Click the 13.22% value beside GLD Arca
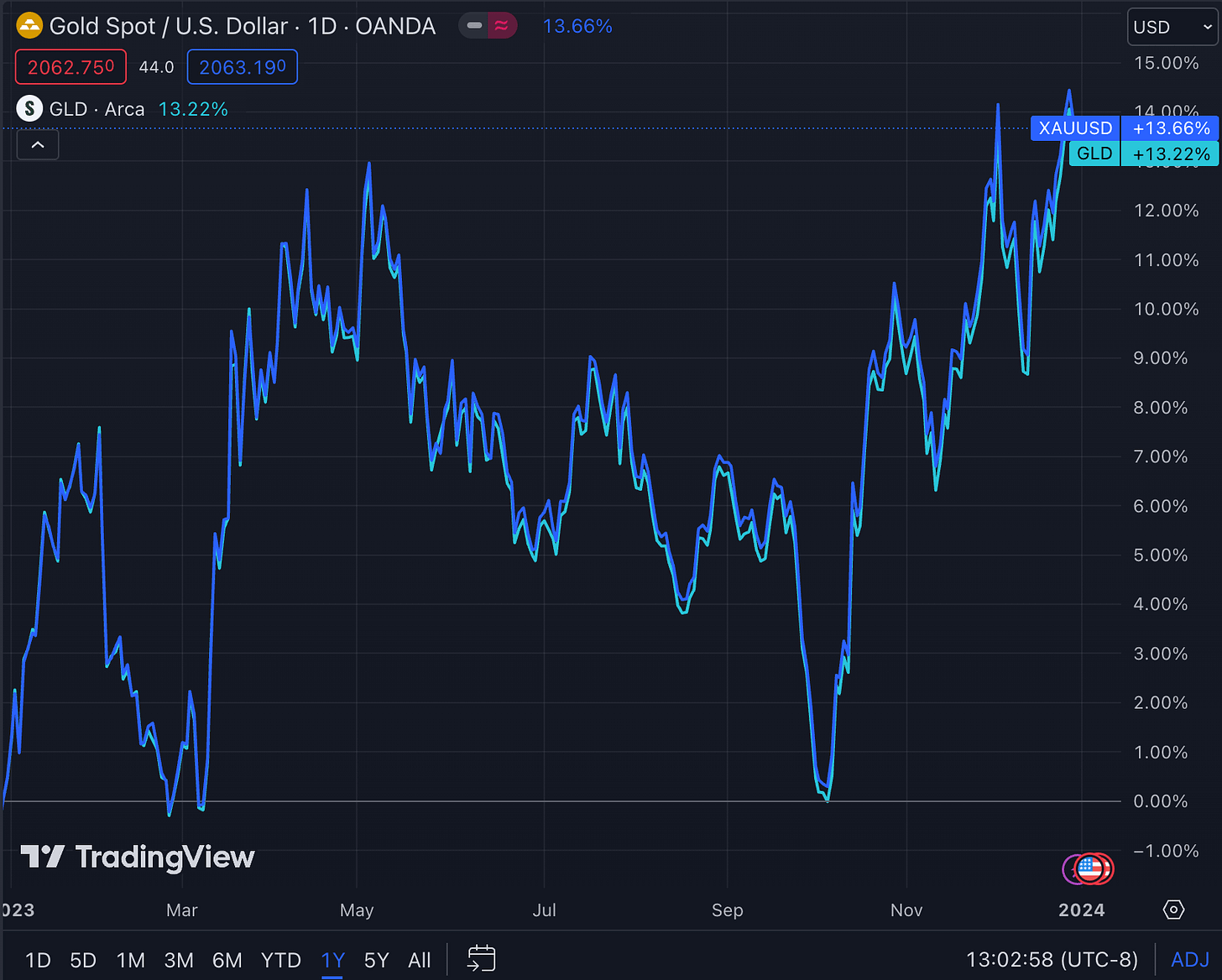 click(193, 109)
